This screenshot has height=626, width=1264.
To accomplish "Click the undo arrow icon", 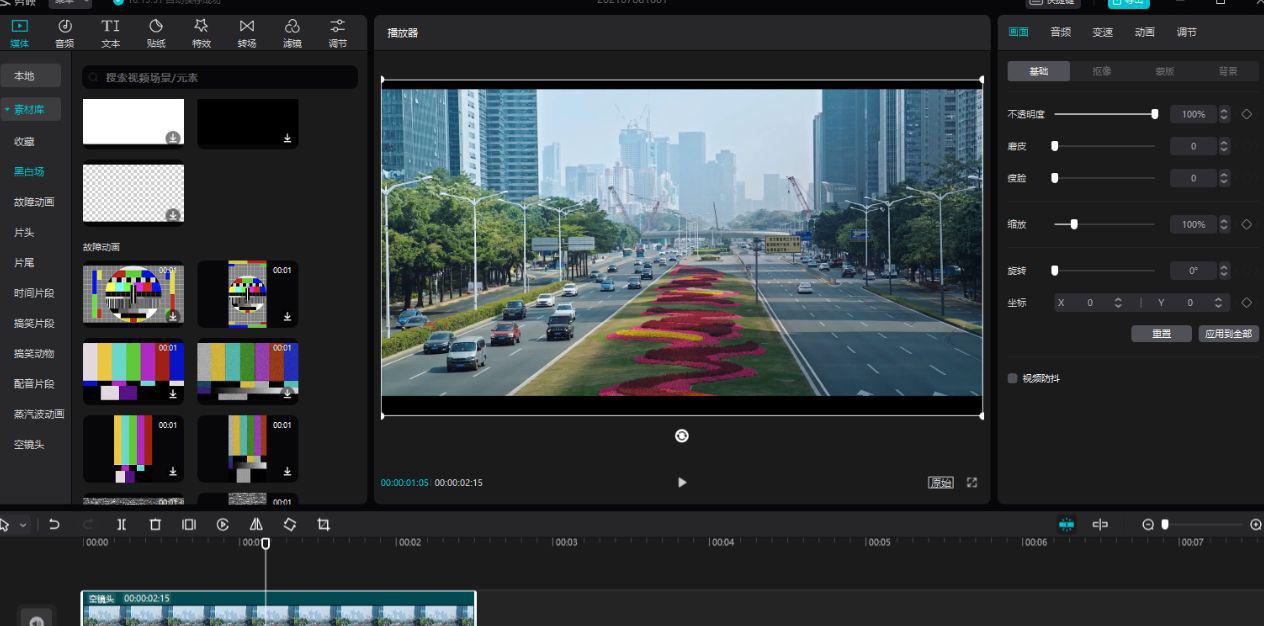I will 54,524.
